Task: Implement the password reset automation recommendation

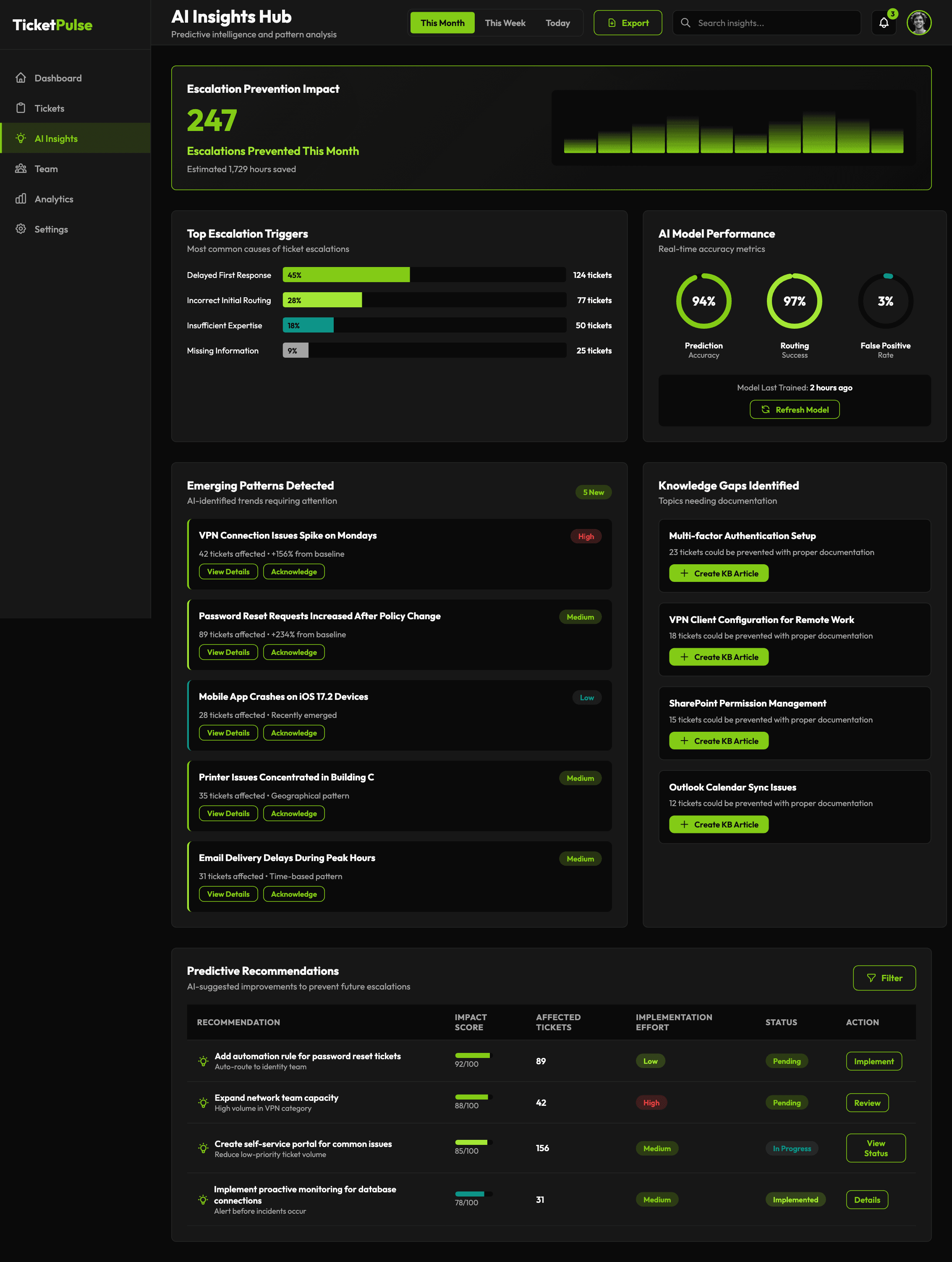Action: pos(874,1060)
